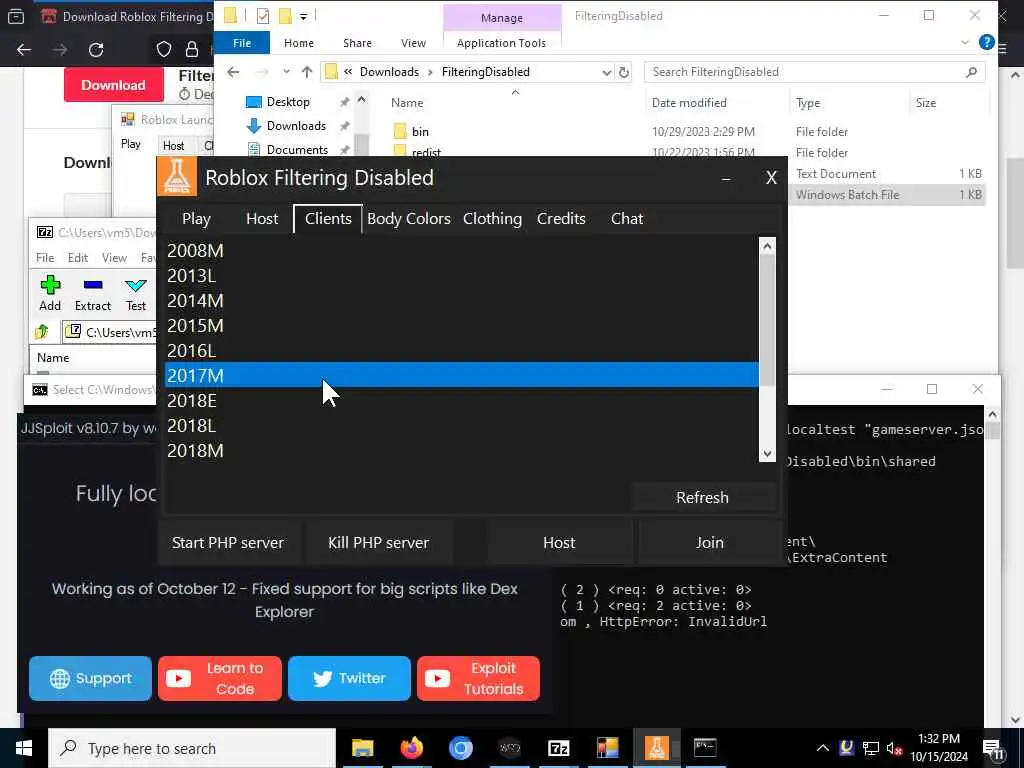Click the Downloads breadcrumb in address bar
This screenshot has height=768, width=1024.
[389, 72]
